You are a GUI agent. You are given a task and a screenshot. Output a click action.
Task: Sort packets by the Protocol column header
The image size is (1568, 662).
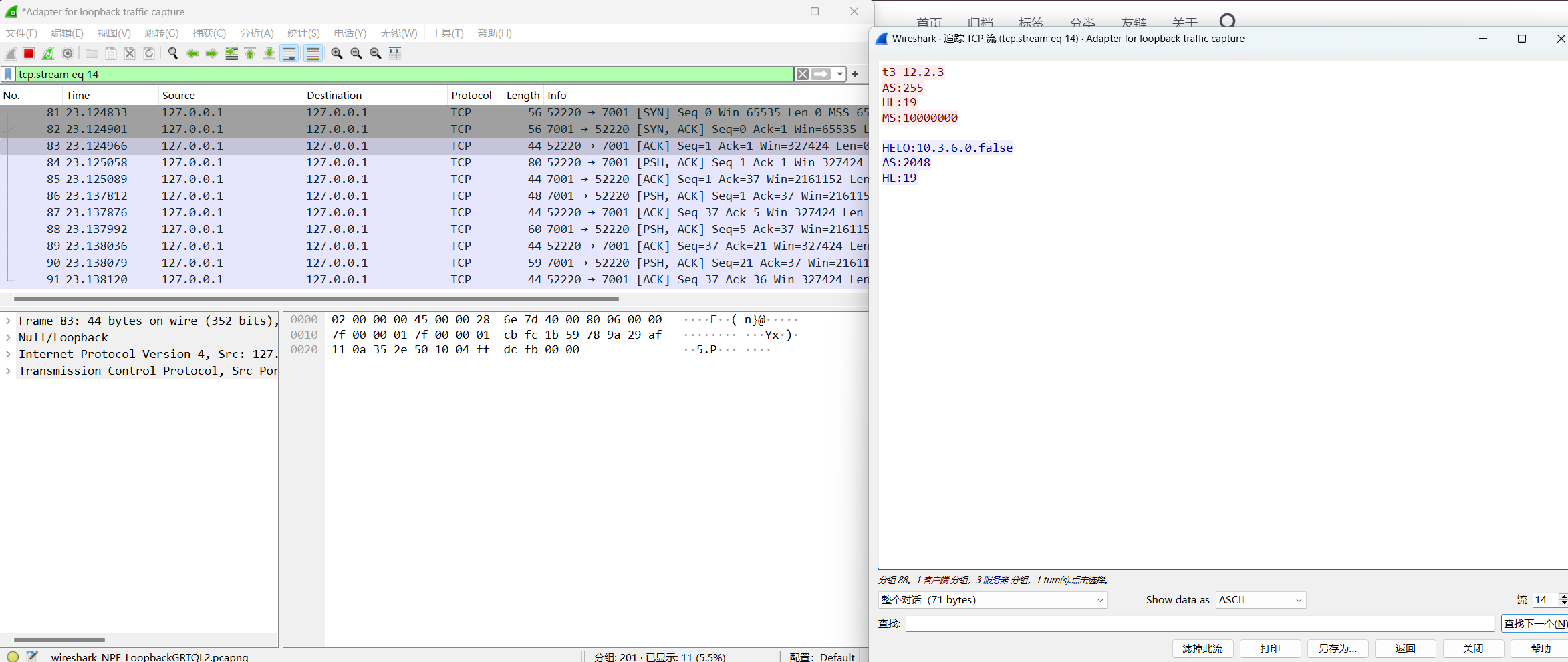pyautogui.click(x=475, y=95)
